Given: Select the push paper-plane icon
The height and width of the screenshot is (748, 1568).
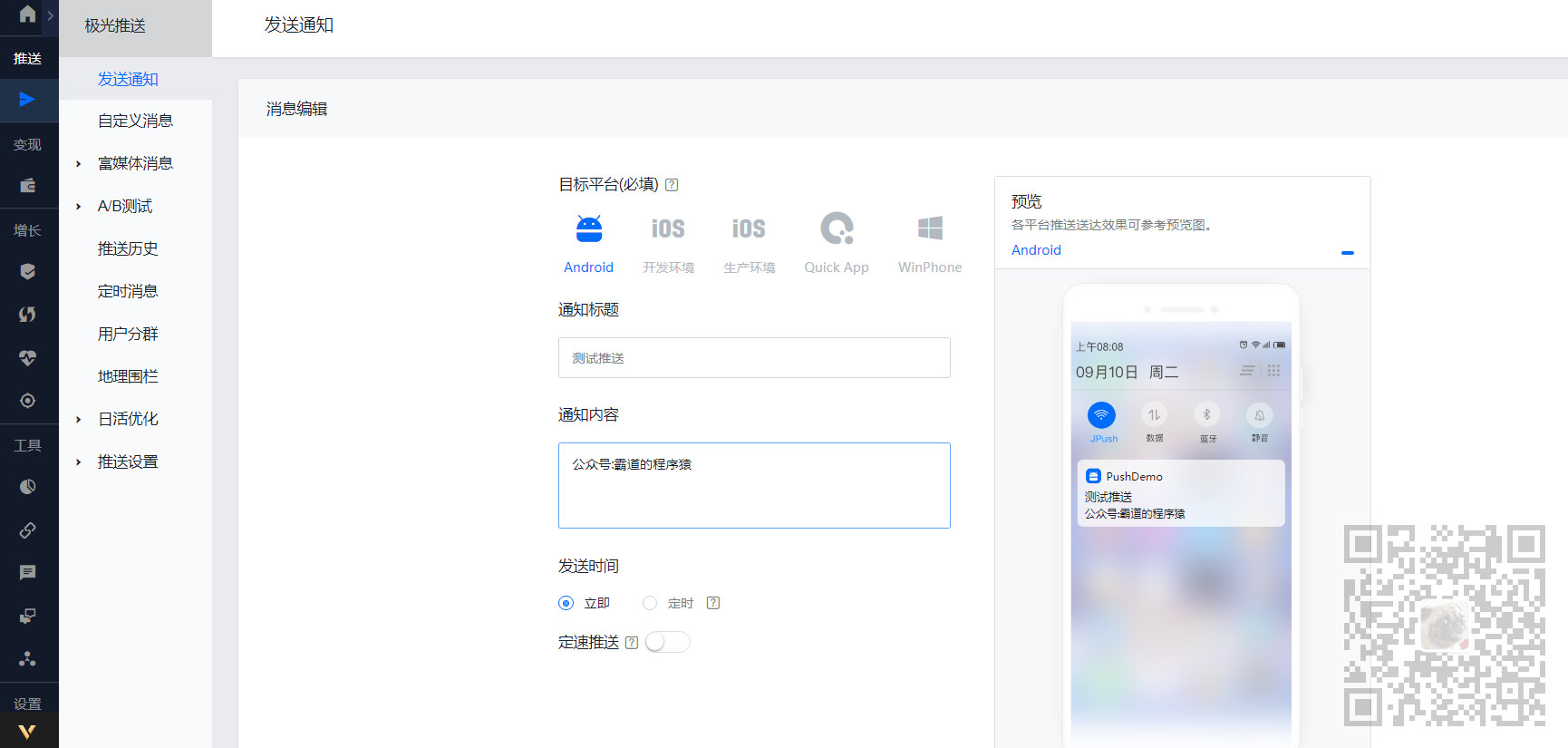Looking at the screenshot, I should [x=27, y=99].
